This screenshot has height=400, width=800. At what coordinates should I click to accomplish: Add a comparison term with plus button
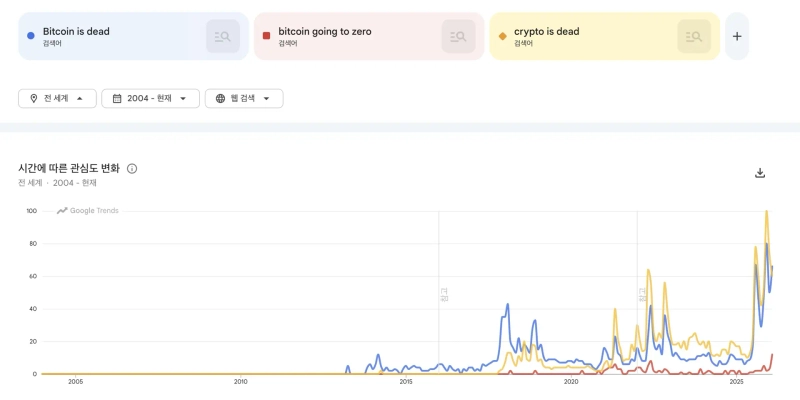coord(737,36)
